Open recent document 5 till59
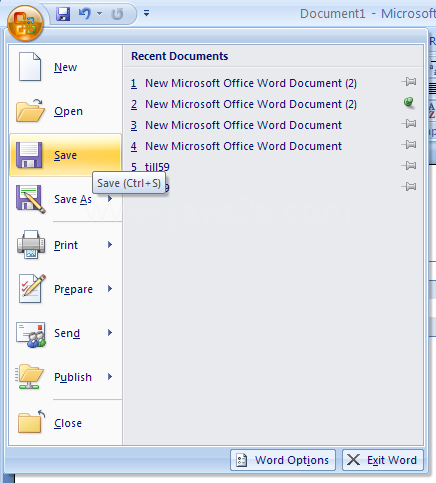This screenshot has width=436, height=483. [x=150, y=167]
